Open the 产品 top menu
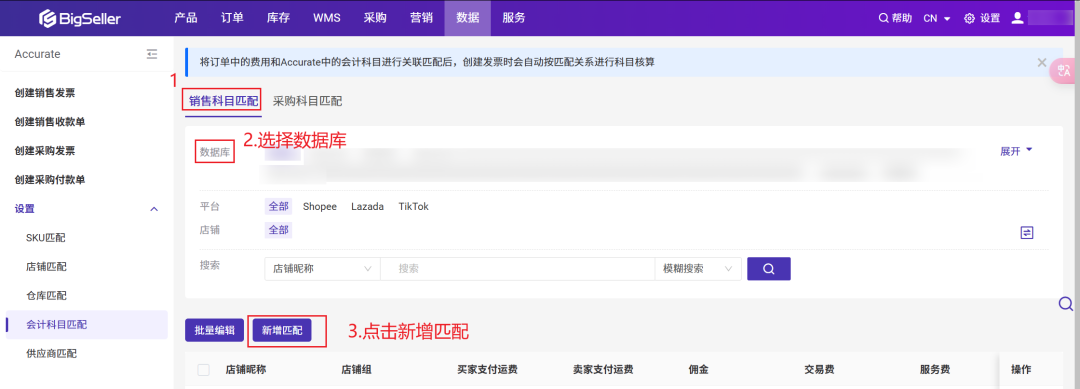Image resolution: width=1080 pixels, height=389 pixels. [x=186, y=18]
